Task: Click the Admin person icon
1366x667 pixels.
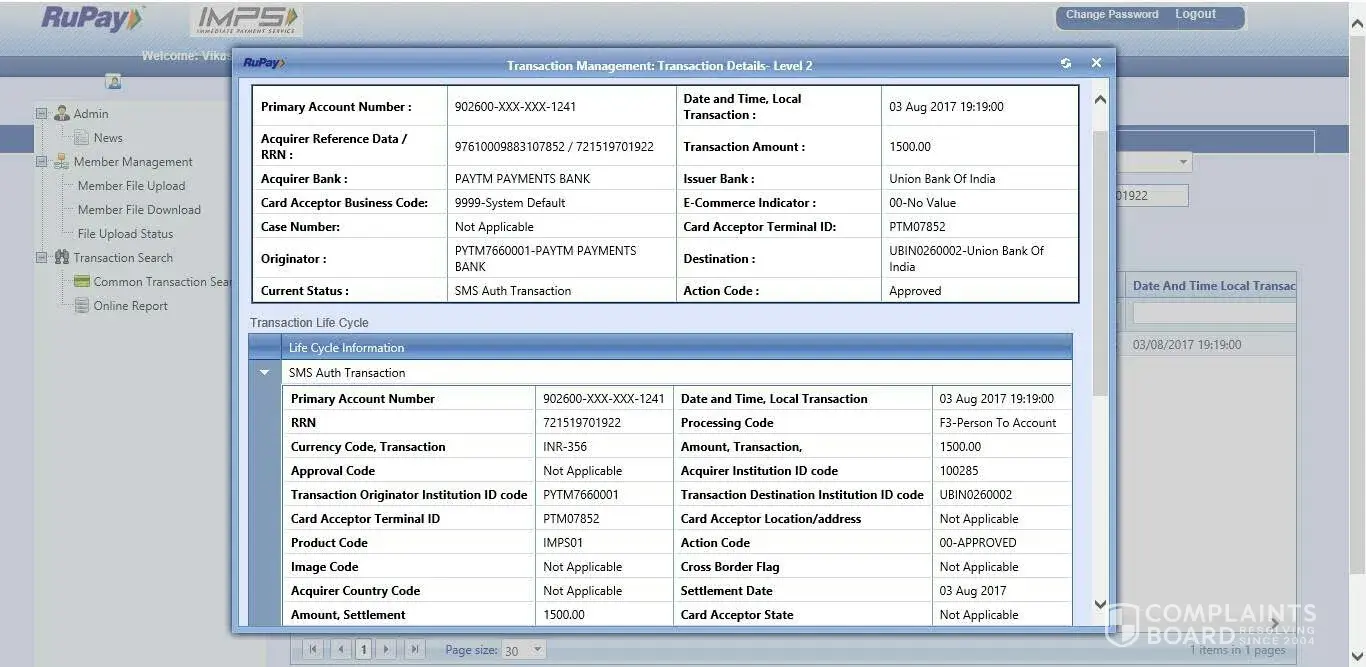Action: (62, 114)
